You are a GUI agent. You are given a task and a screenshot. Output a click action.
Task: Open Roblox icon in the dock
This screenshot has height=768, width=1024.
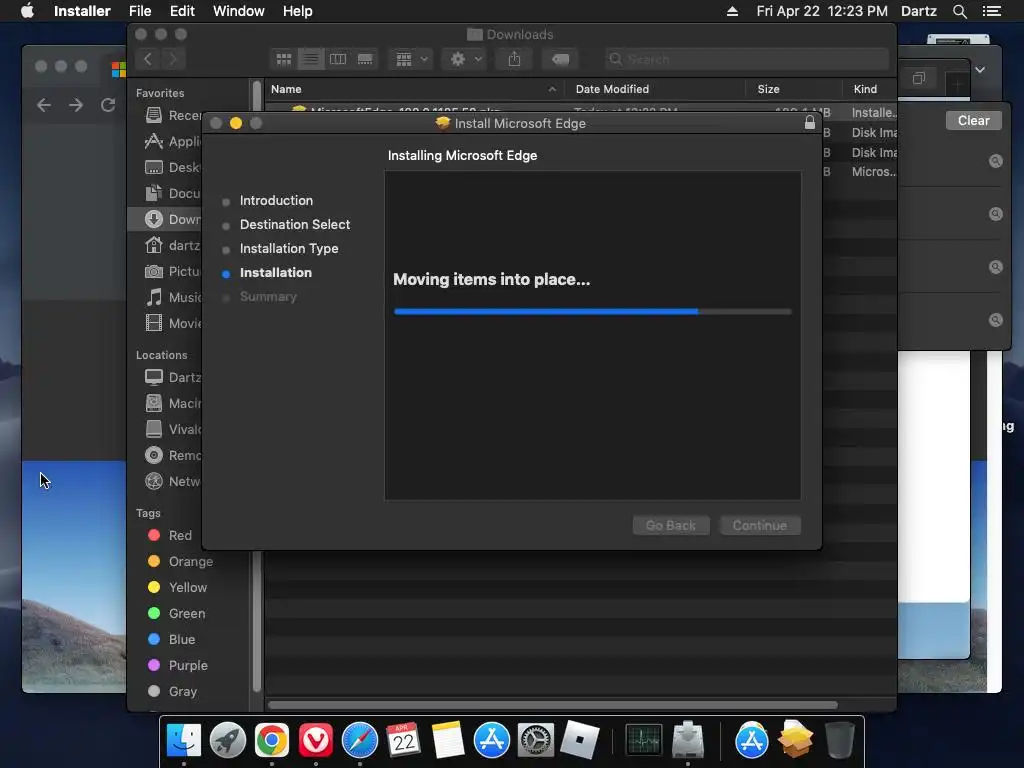click(579, 740)
